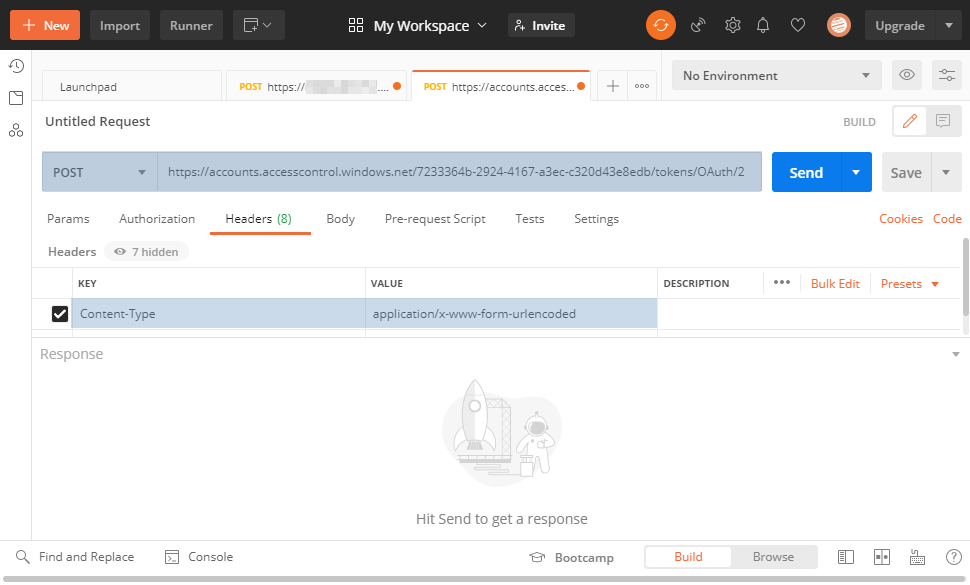Click the request URL input field
The width and height of the screenshot is (970, 585).
pyautogui.click(x=459, y=172)
